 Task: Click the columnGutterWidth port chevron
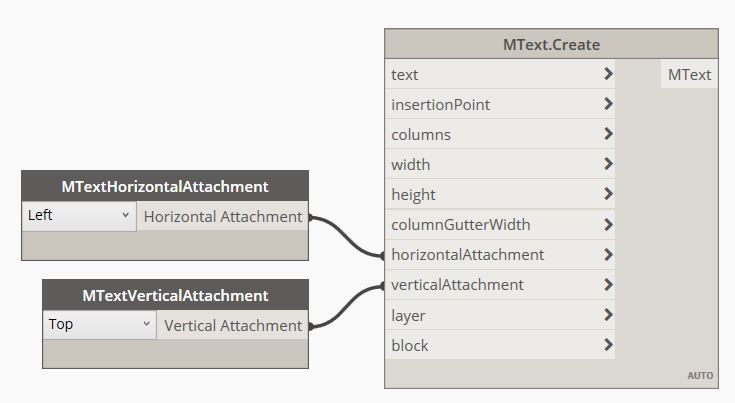(608, 224)
